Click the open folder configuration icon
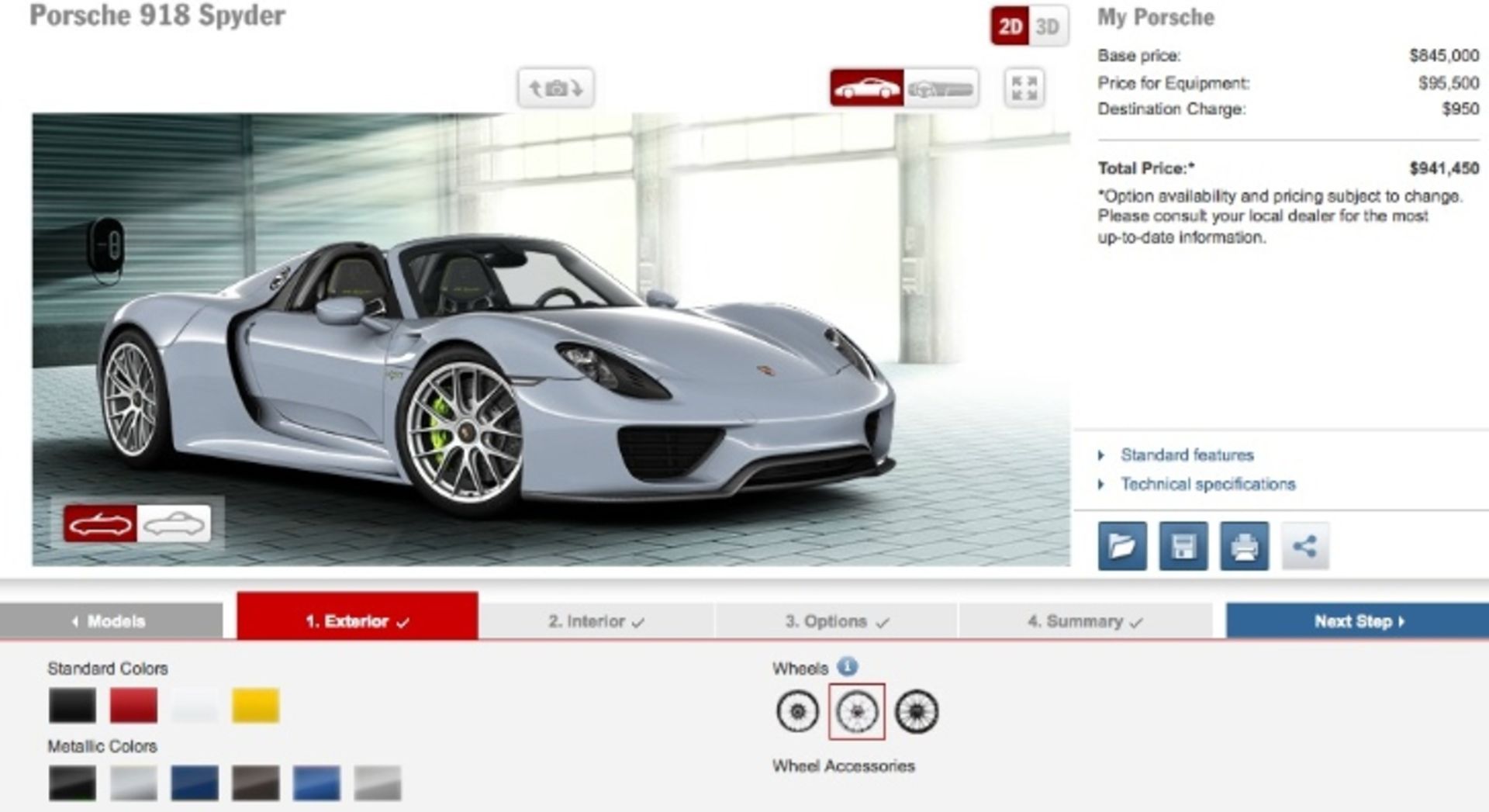Image resolution: width=1489 pixels, height=812 pixels. coord(1121,547)
